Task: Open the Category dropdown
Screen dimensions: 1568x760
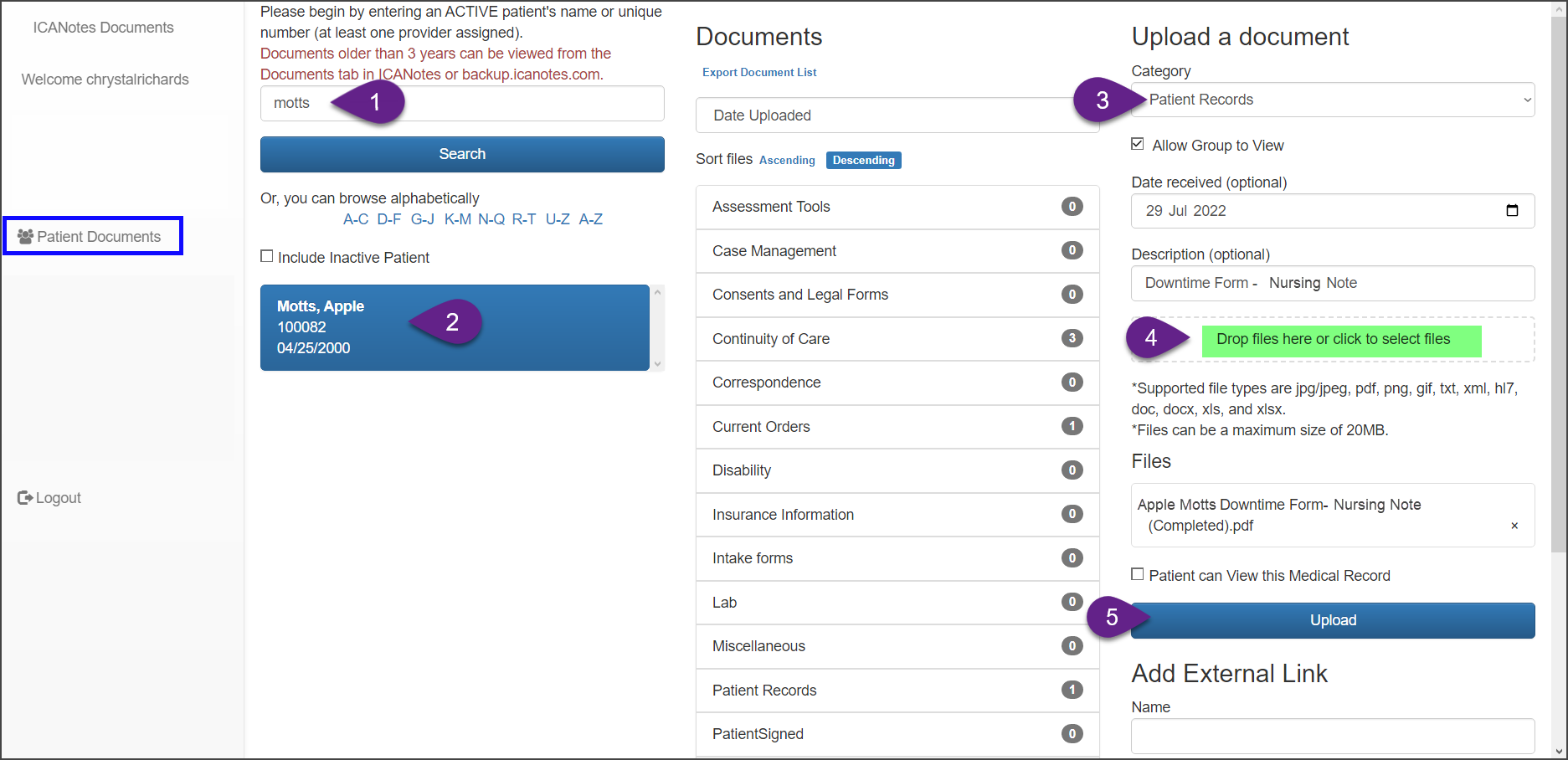Action: (1332, 100)
